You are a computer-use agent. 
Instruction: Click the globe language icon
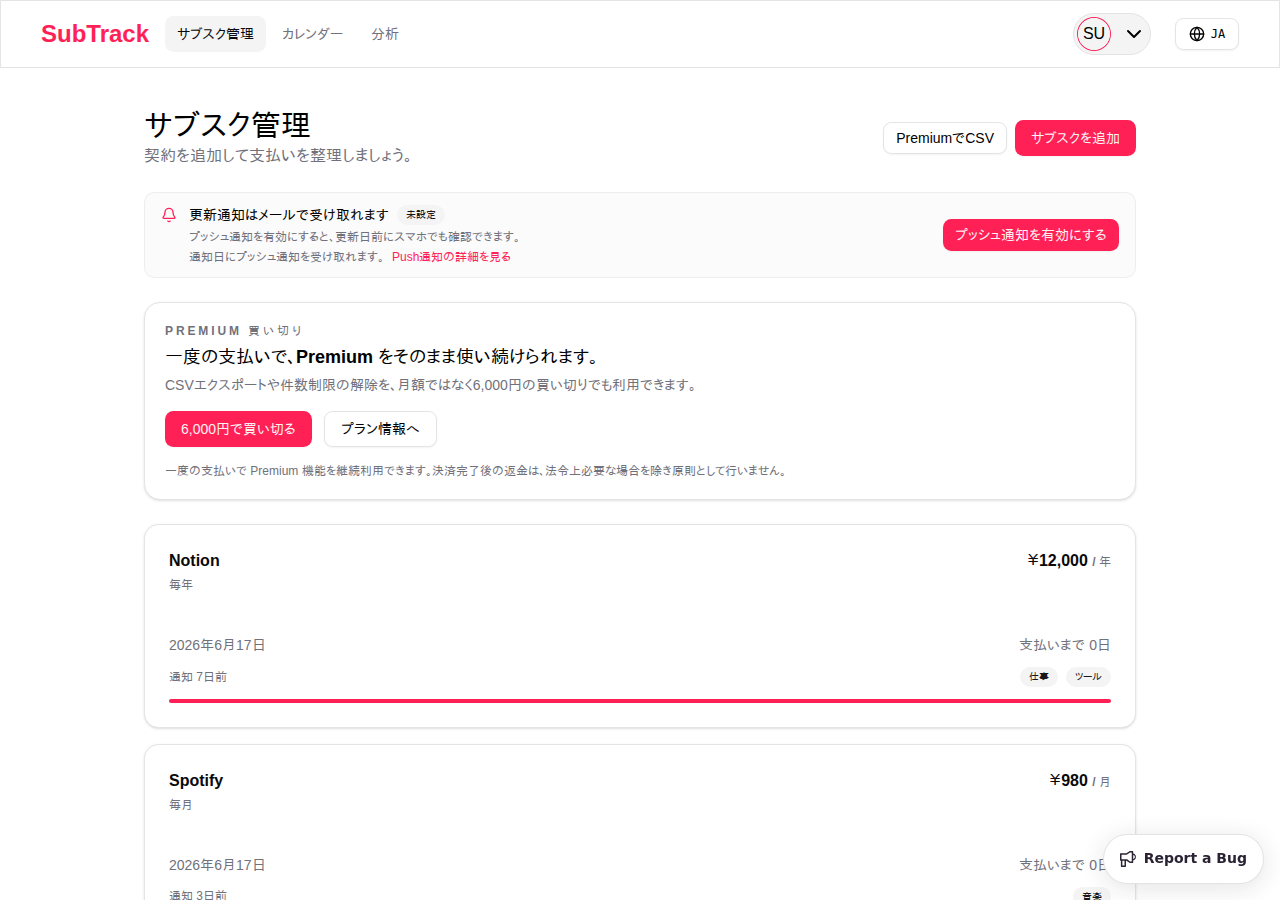1197,34
